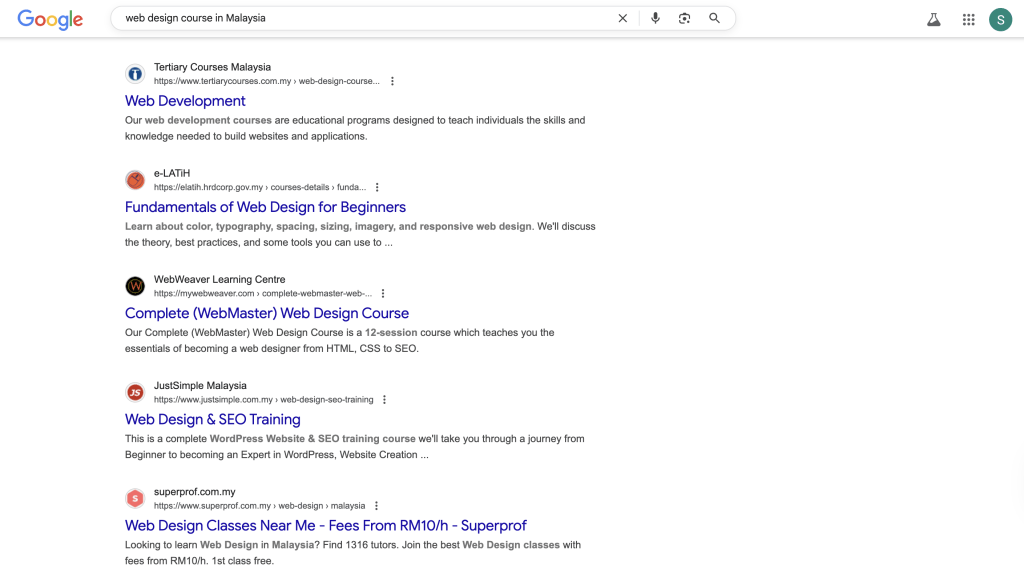This screenshot has width=1024, height=565.
Task: Click the snippet mentioning 1316 tutors
Action: click(353, 552)
